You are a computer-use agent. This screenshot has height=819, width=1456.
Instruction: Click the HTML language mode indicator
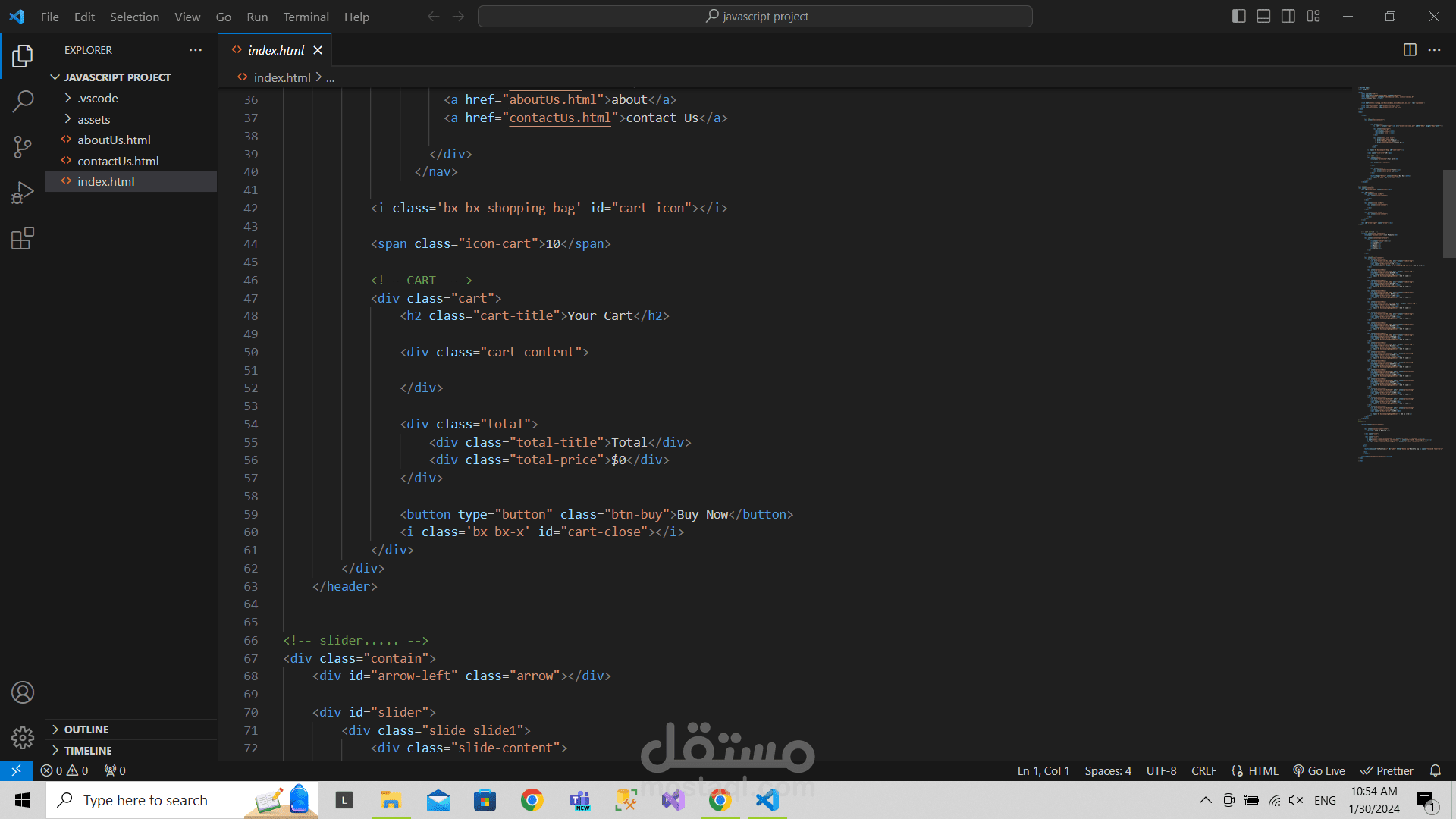click(1256, 770)
